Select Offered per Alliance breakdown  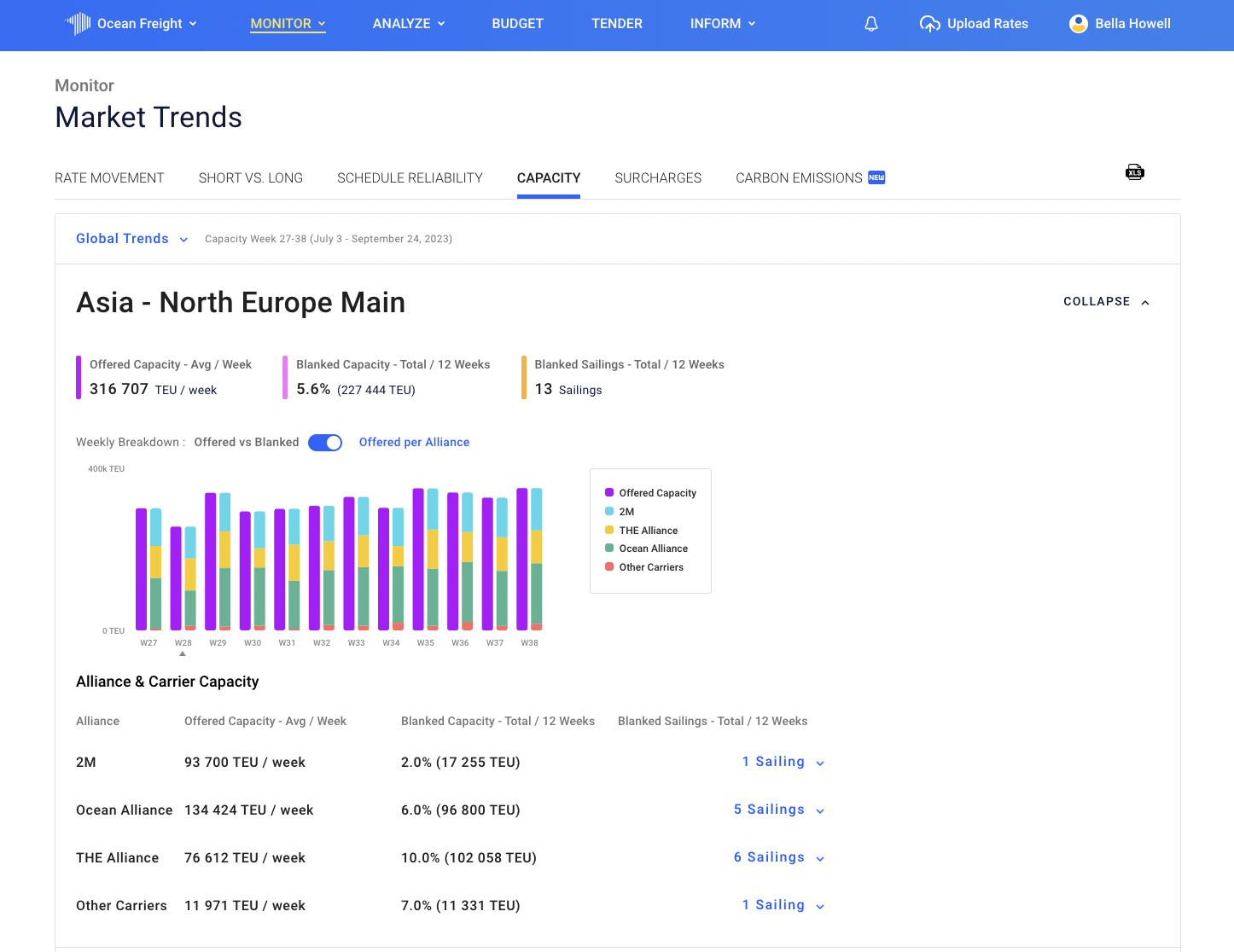414,442
